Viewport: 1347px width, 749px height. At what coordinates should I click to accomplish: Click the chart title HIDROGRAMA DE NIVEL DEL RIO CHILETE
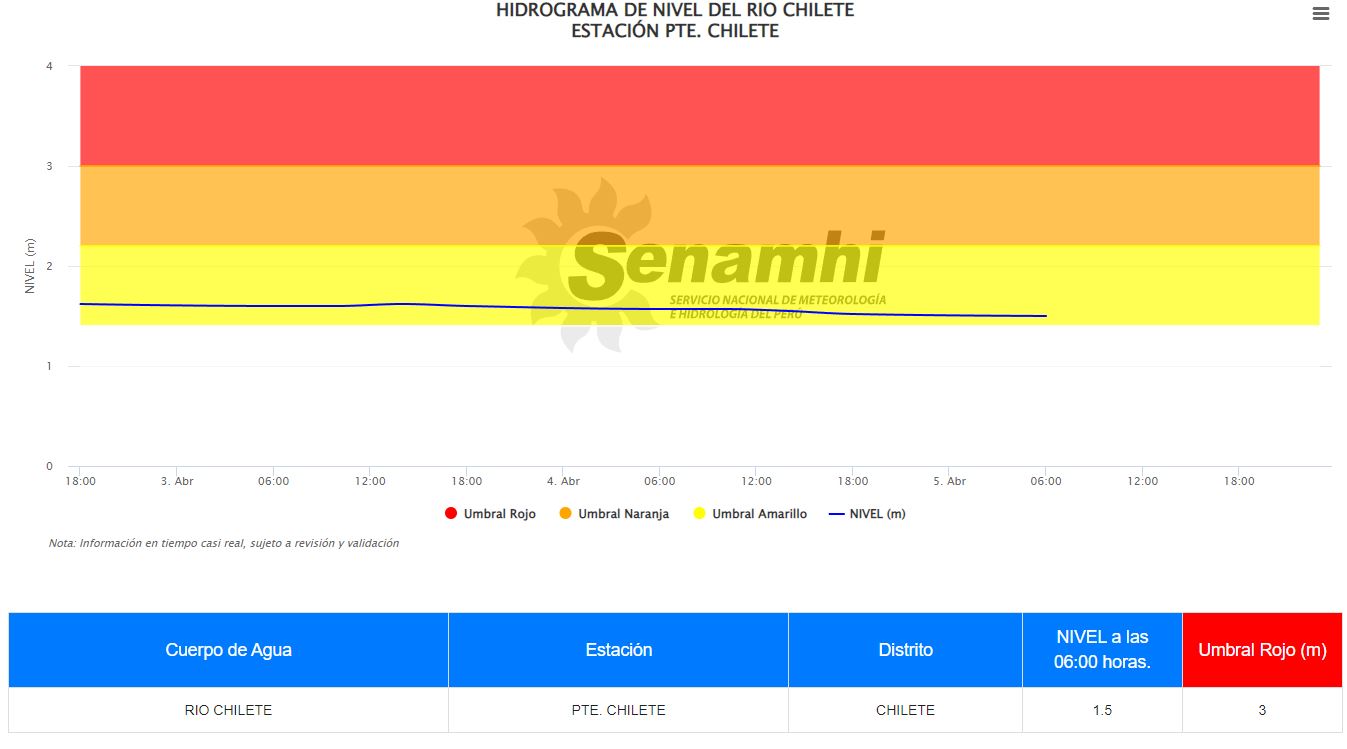[675, 10]
